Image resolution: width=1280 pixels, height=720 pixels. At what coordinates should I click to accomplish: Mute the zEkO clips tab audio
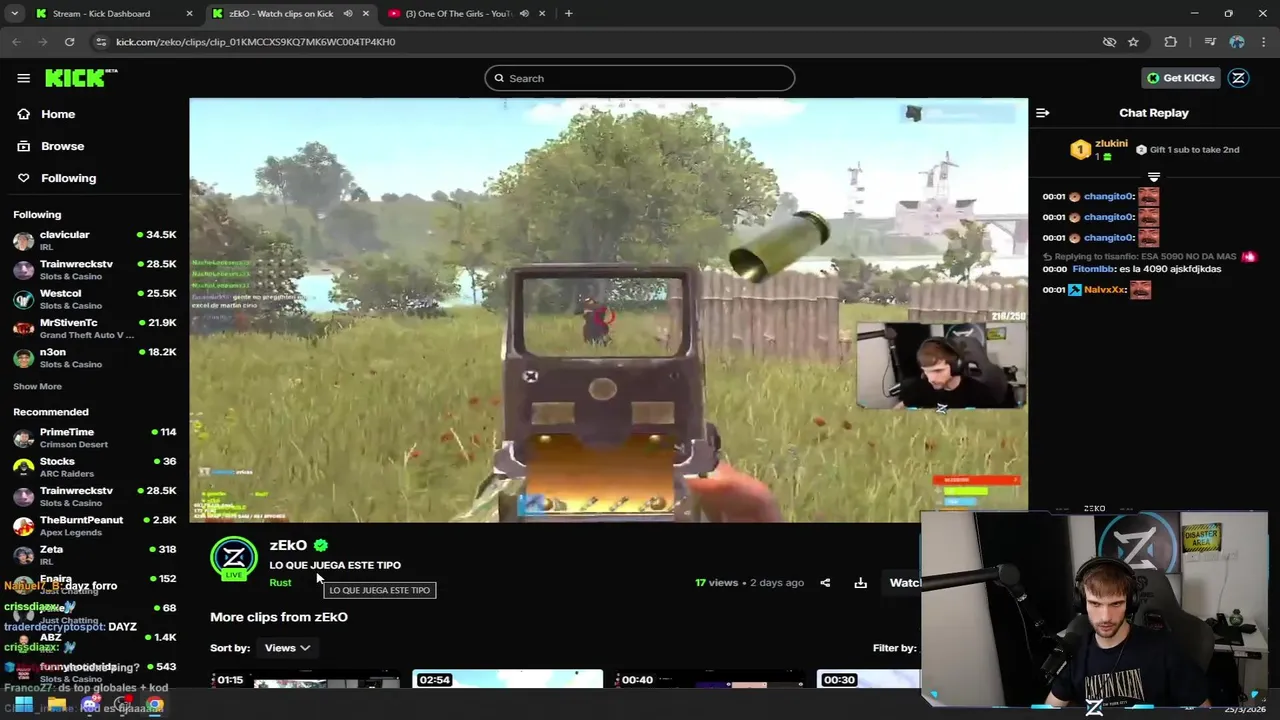(x=348, y=13)
